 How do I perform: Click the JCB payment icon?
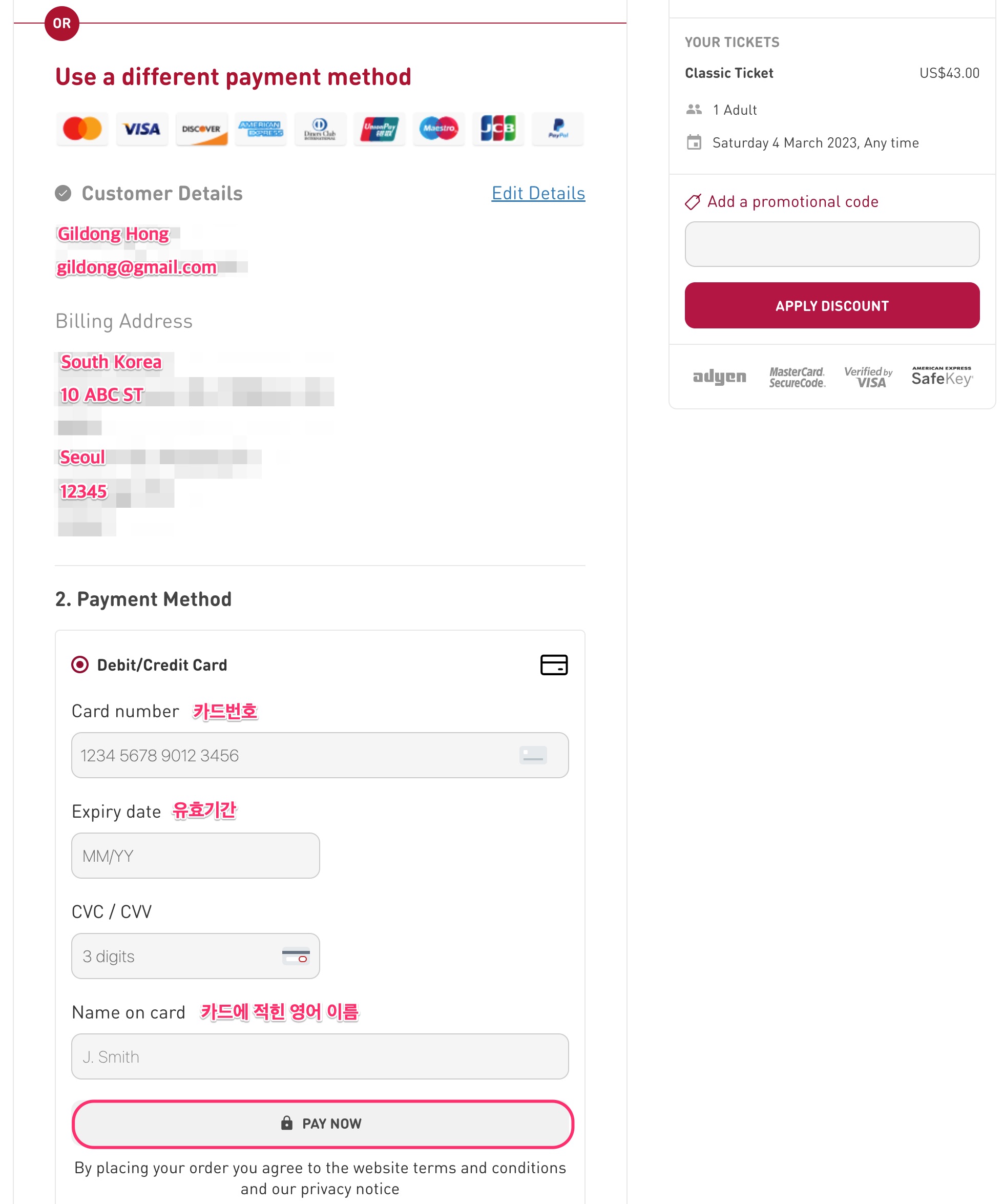coord(498,129)
